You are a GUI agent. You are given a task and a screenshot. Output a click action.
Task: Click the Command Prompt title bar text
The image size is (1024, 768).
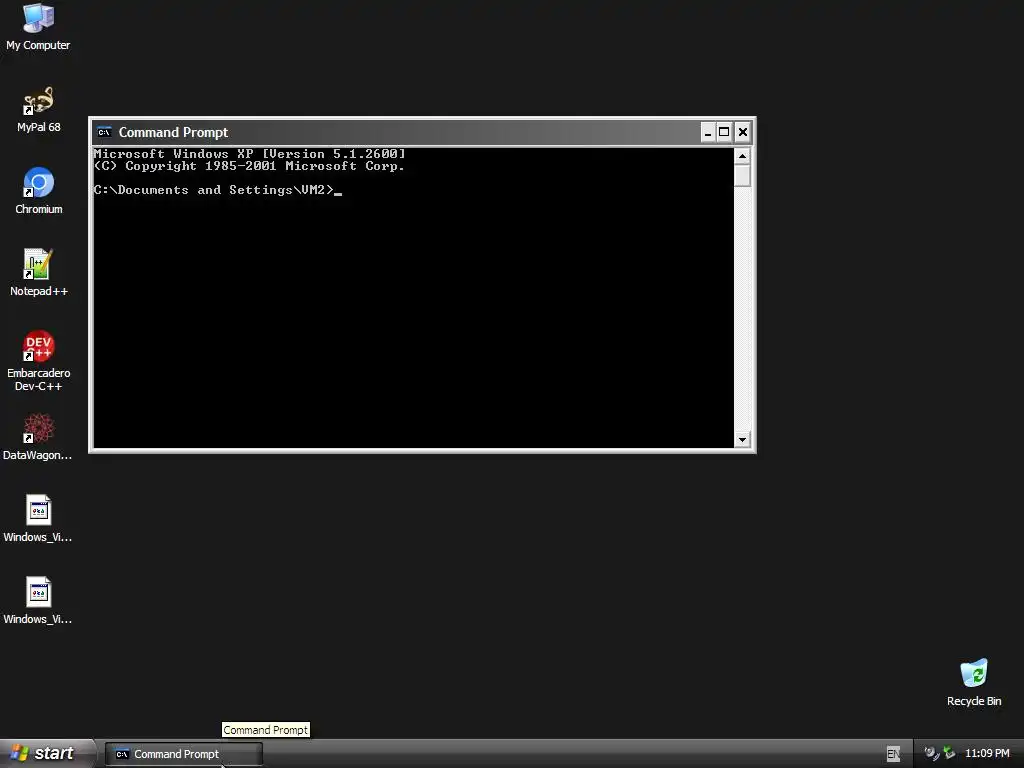[173, 133]
